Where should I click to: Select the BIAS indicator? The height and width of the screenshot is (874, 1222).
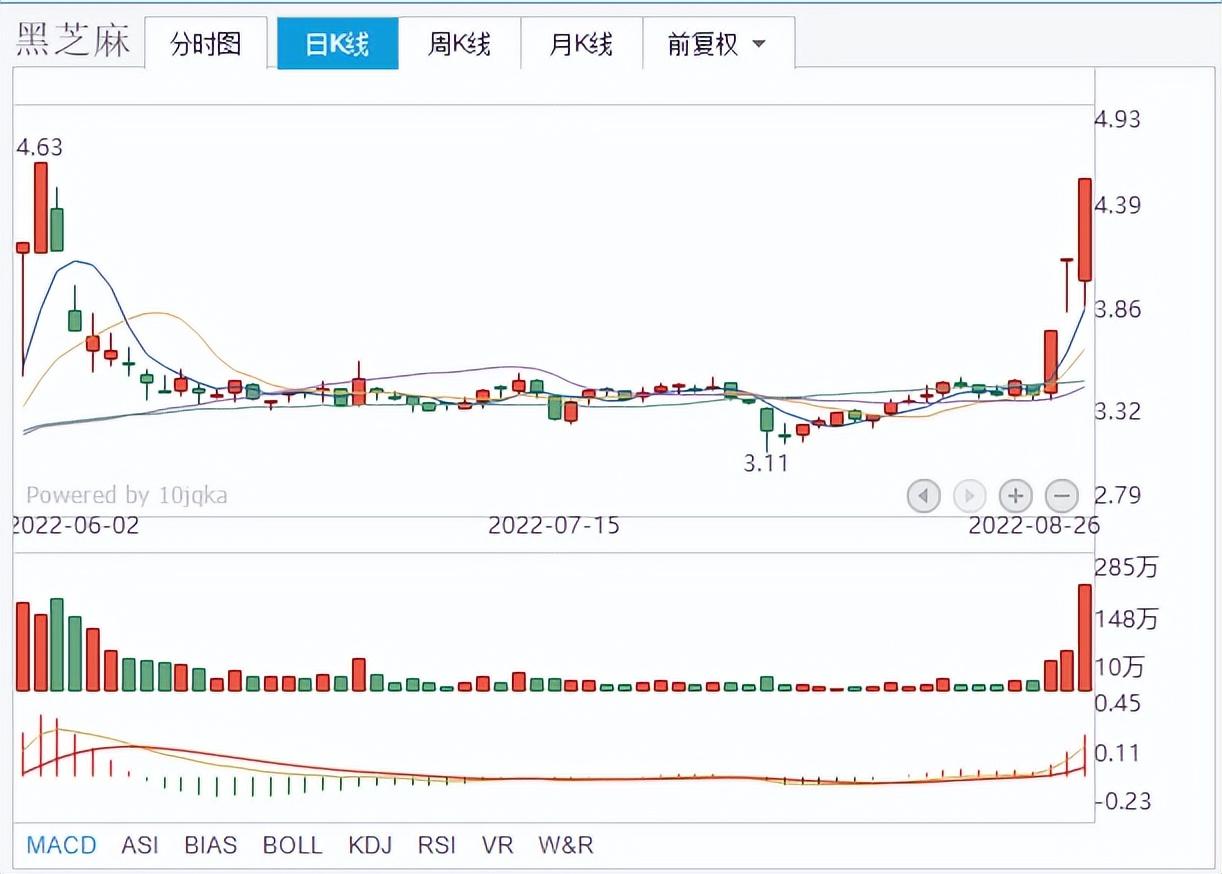[x=211, y=845]
